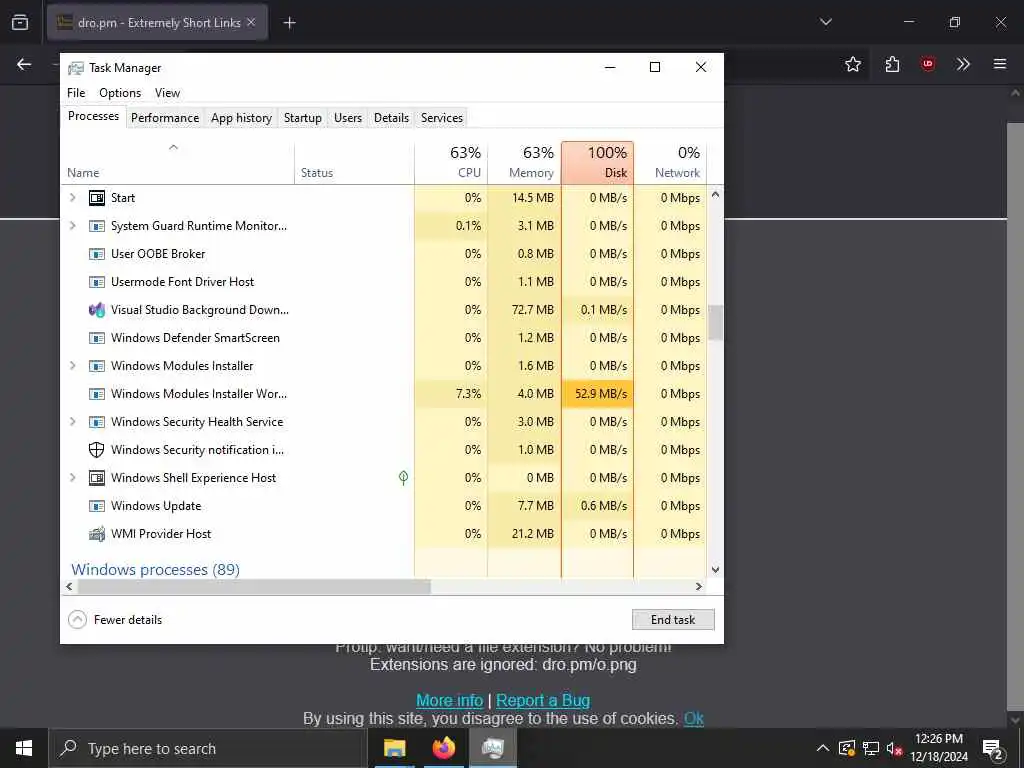Click the network tray icon

point(871,748)
